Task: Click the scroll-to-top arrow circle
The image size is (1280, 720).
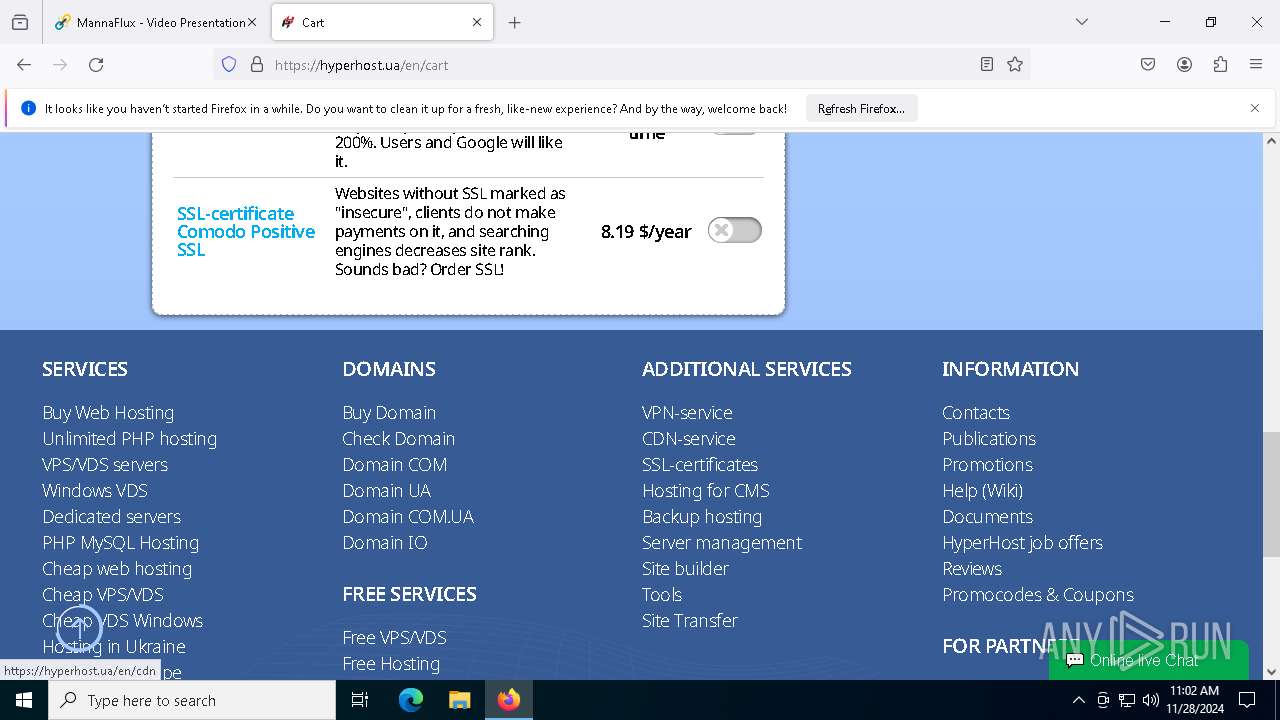Action: tap(79, 629)
